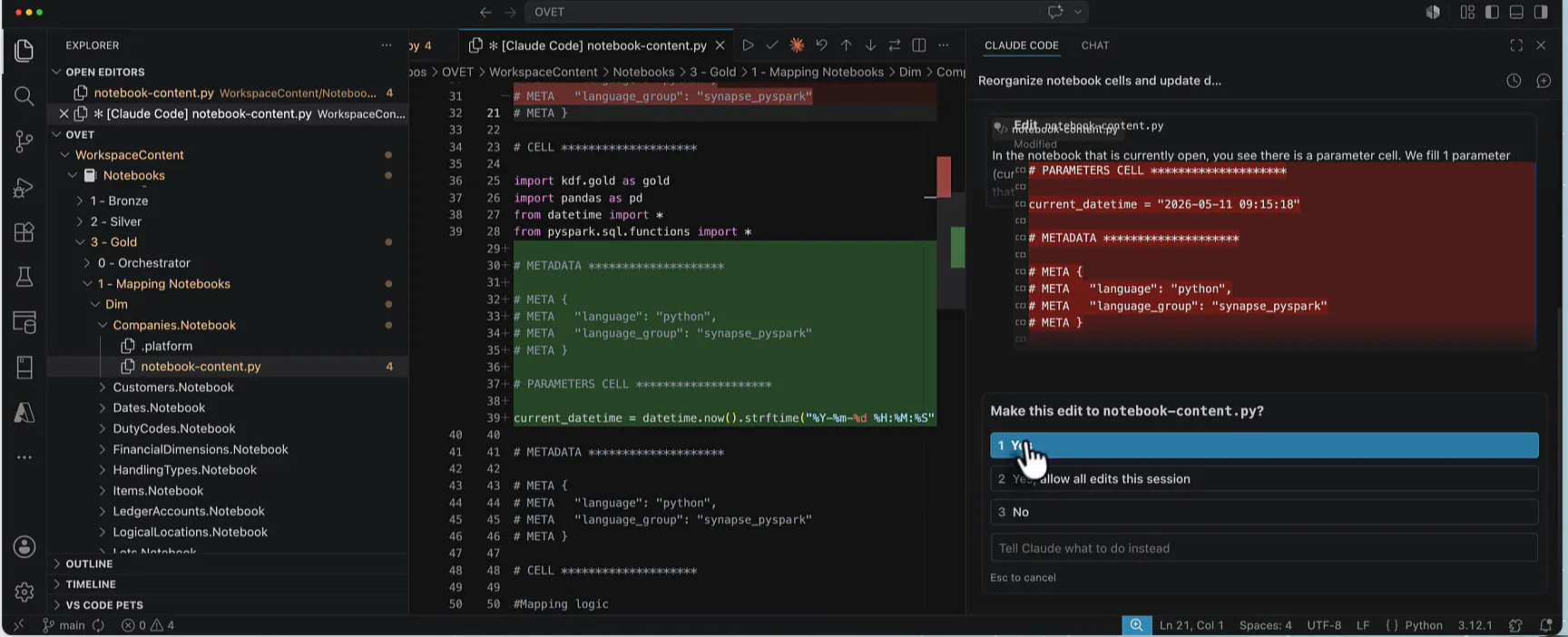Open the Claude Code session history clock icon
The width and height of the screenshot is (1568, 637).
pos(1514,81)
